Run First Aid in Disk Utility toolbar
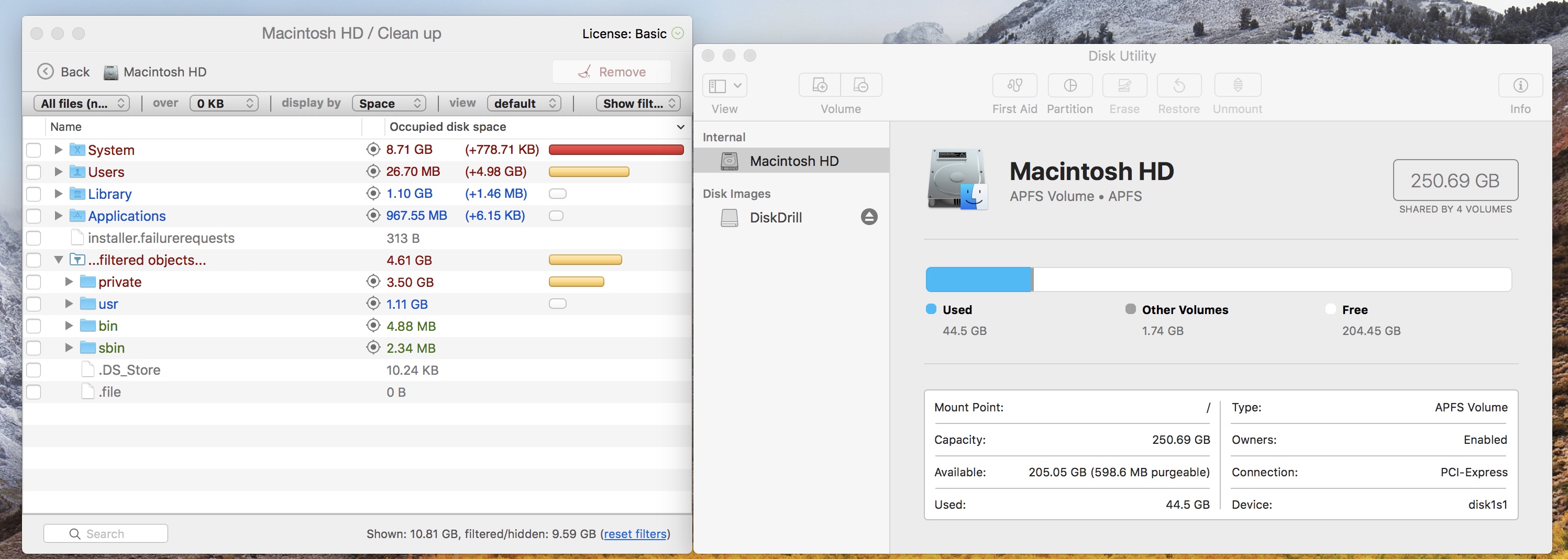 (1014, 85)
